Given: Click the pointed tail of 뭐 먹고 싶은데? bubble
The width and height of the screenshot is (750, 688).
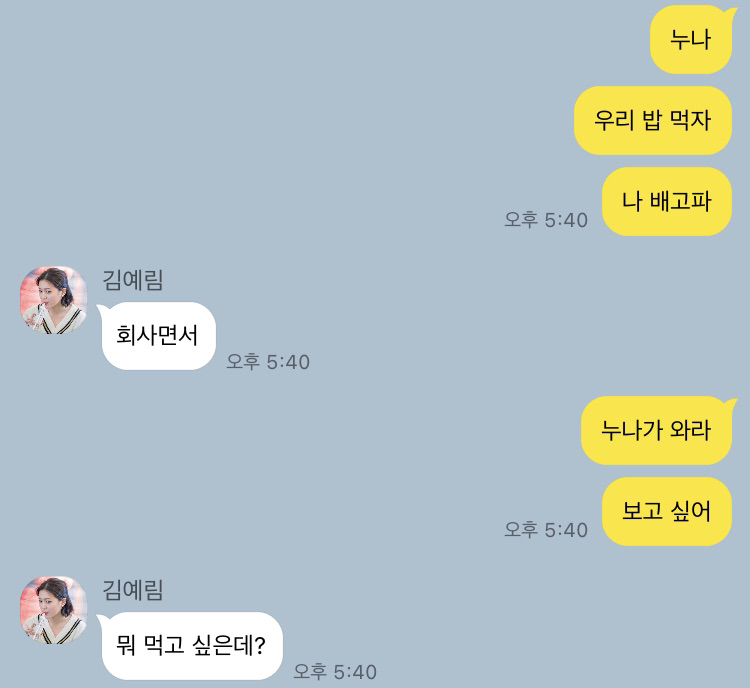Looking at the screenshot, I should pos(102,620).
